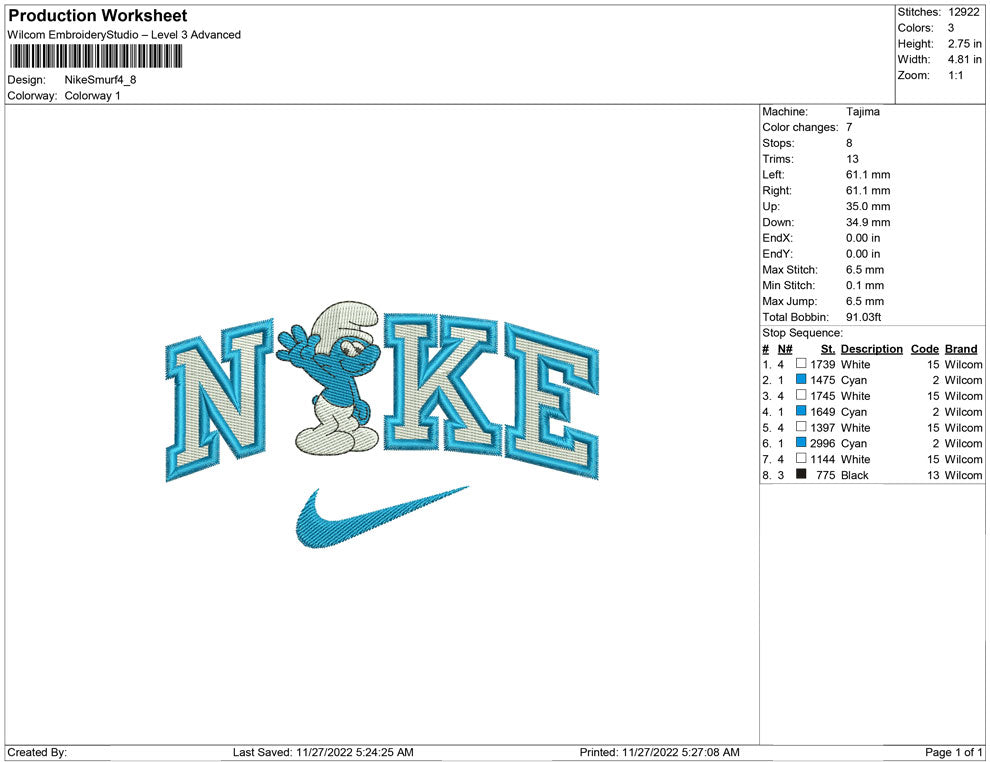Click the black swatch in the 775 Black row
Screen dimensions: 990x762
click(x=801, y=474)
